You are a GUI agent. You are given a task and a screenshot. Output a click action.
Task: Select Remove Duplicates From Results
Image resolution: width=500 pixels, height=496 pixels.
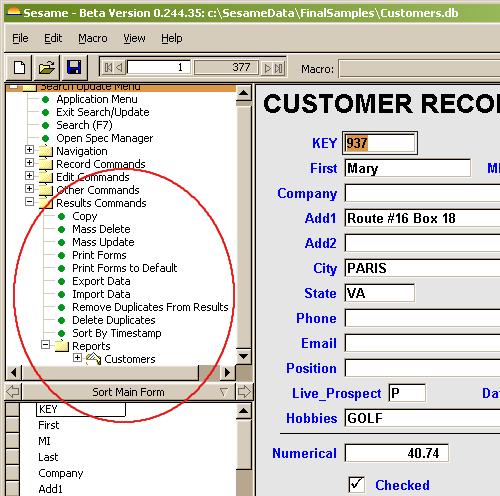click(x=150, y=307)
